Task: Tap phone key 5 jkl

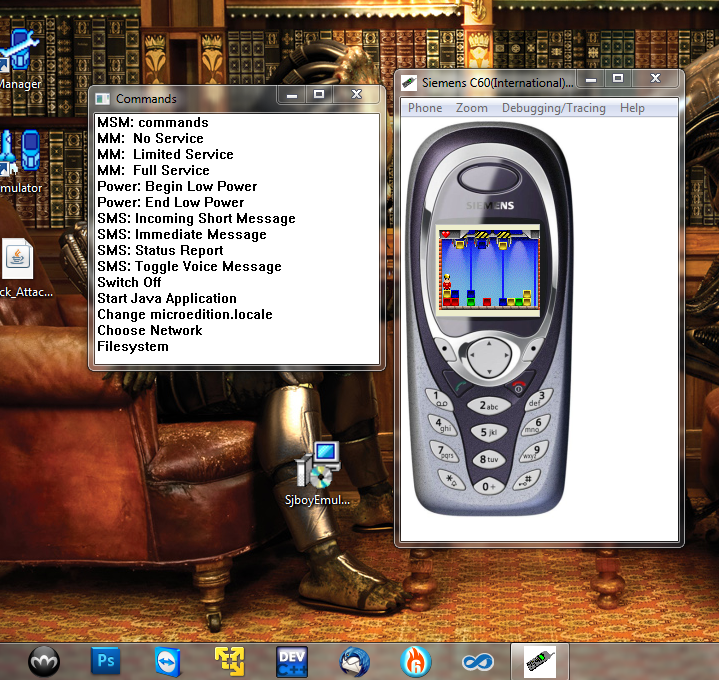Action: [x=488, y=432]
